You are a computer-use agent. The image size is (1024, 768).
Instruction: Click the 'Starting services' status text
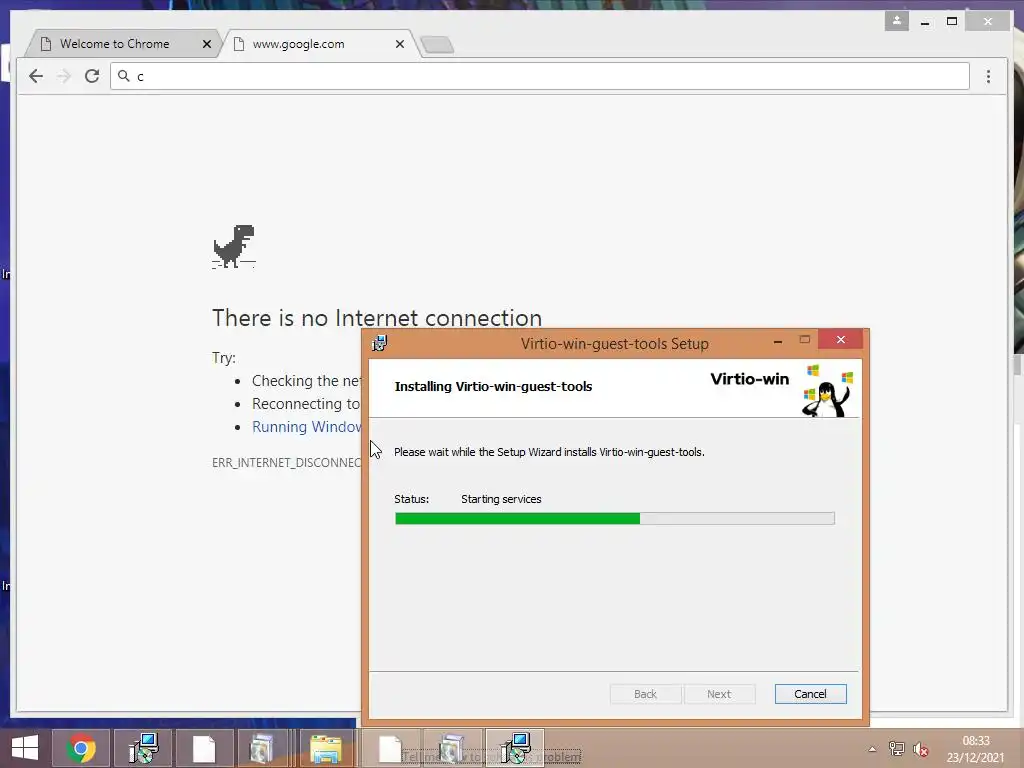501,499
